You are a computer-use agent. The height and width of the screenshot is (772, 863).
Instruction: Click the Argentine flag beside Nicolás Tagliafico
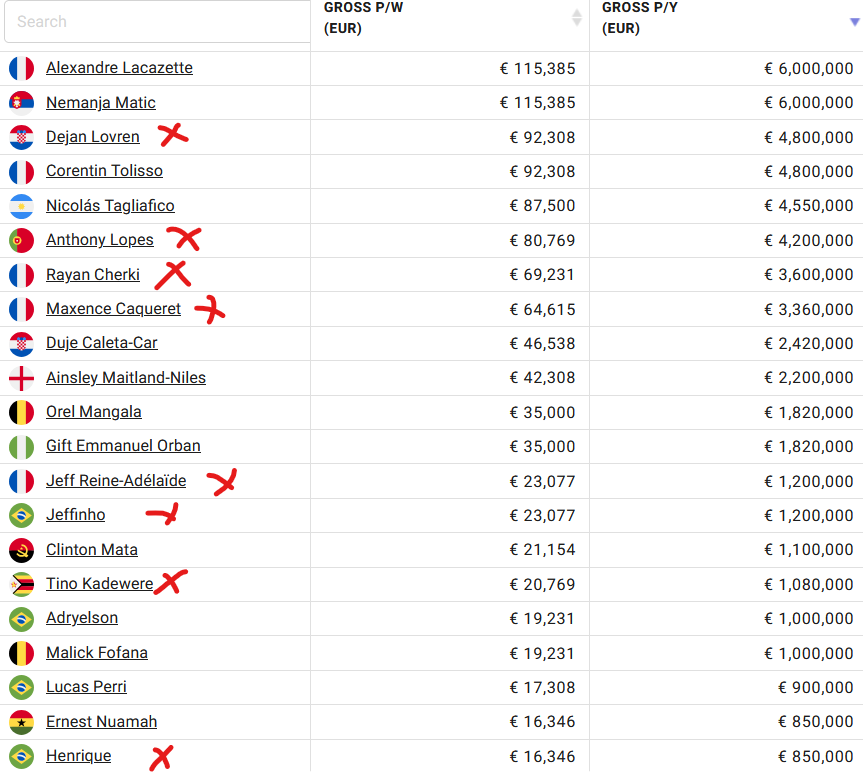point(21,206)
